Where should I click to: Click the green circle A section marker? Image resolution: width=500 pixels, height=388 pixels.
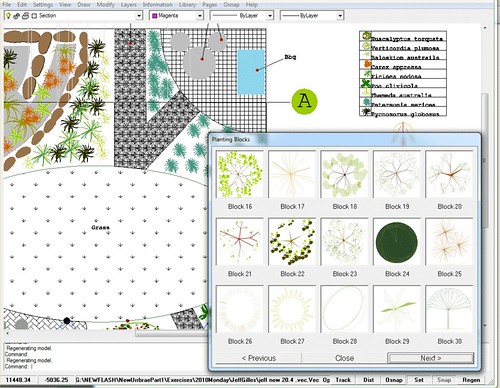(304, 101)
